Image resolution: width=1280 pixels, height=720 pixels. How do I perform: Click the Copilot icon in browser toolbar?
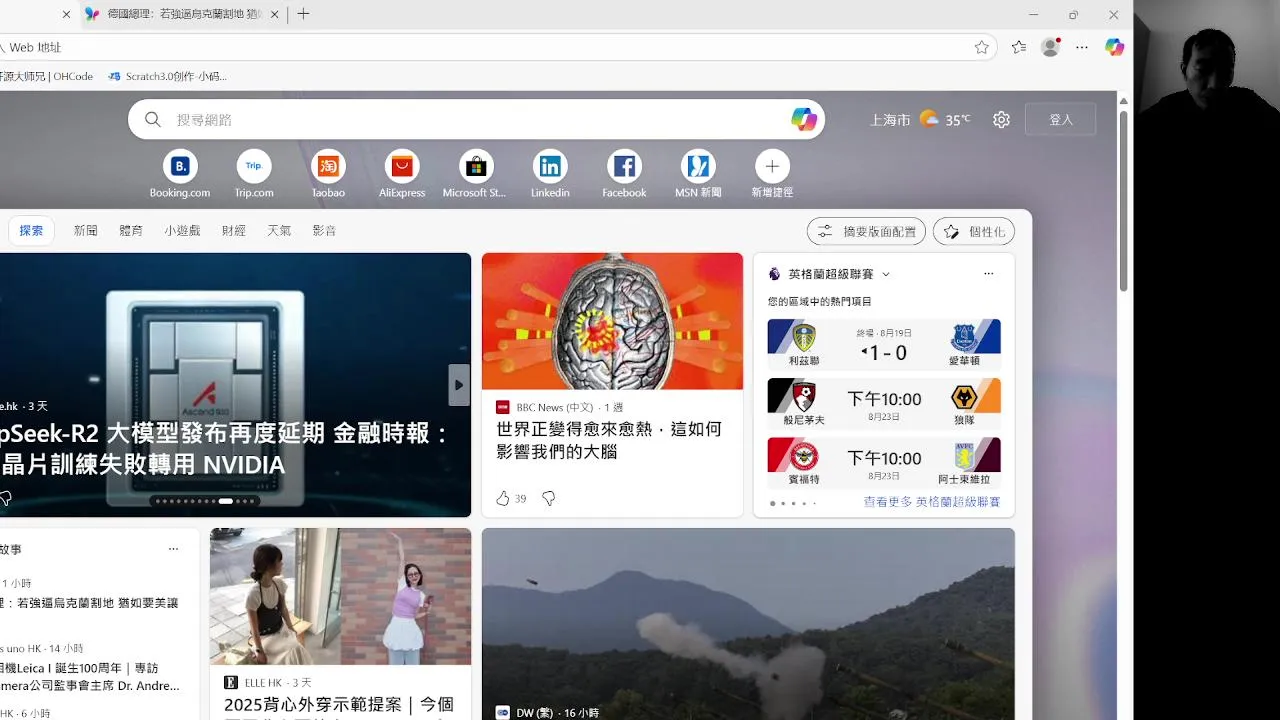click(x=1114, y=47)
